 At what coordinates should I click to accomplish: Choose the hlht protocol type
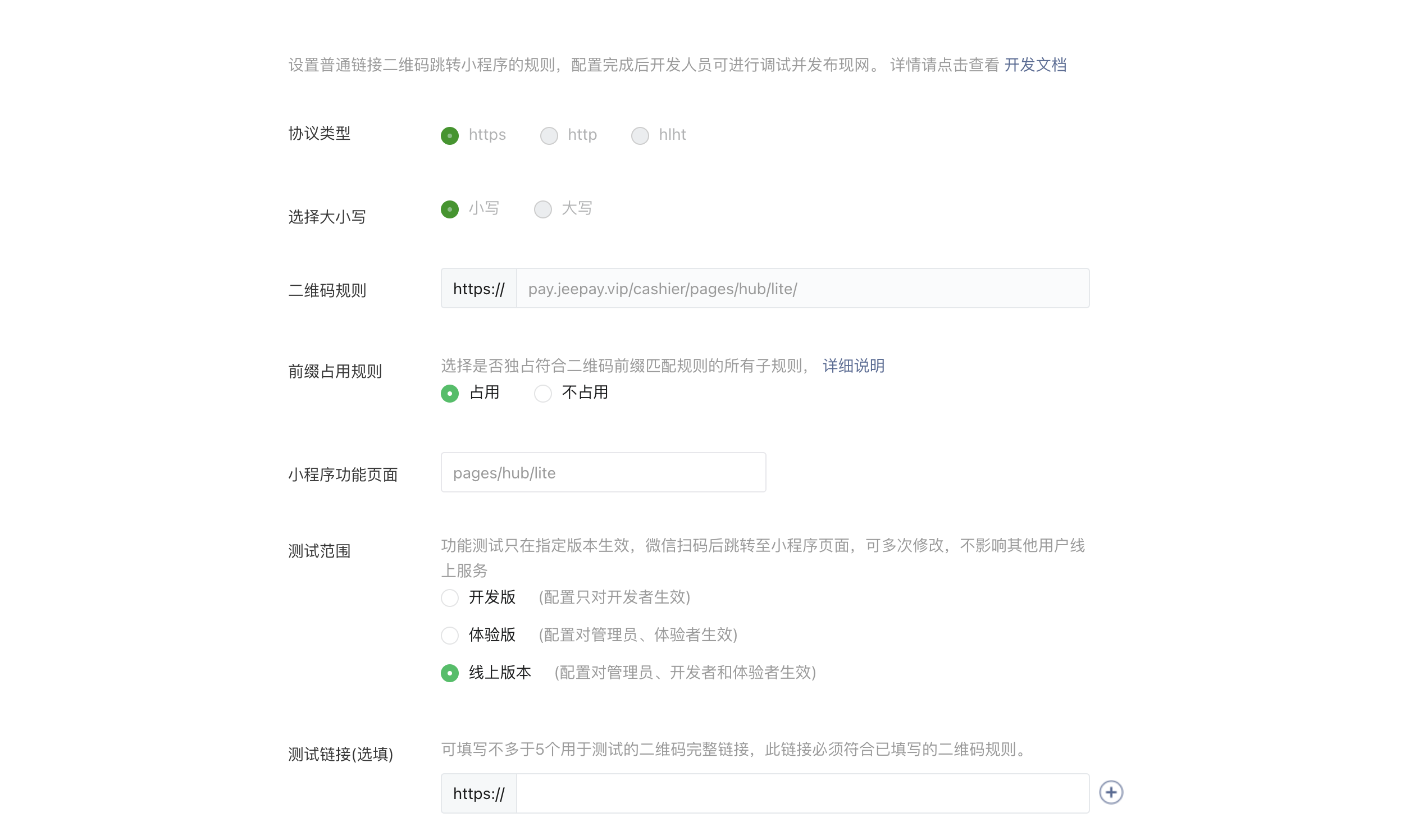[640, 136]
